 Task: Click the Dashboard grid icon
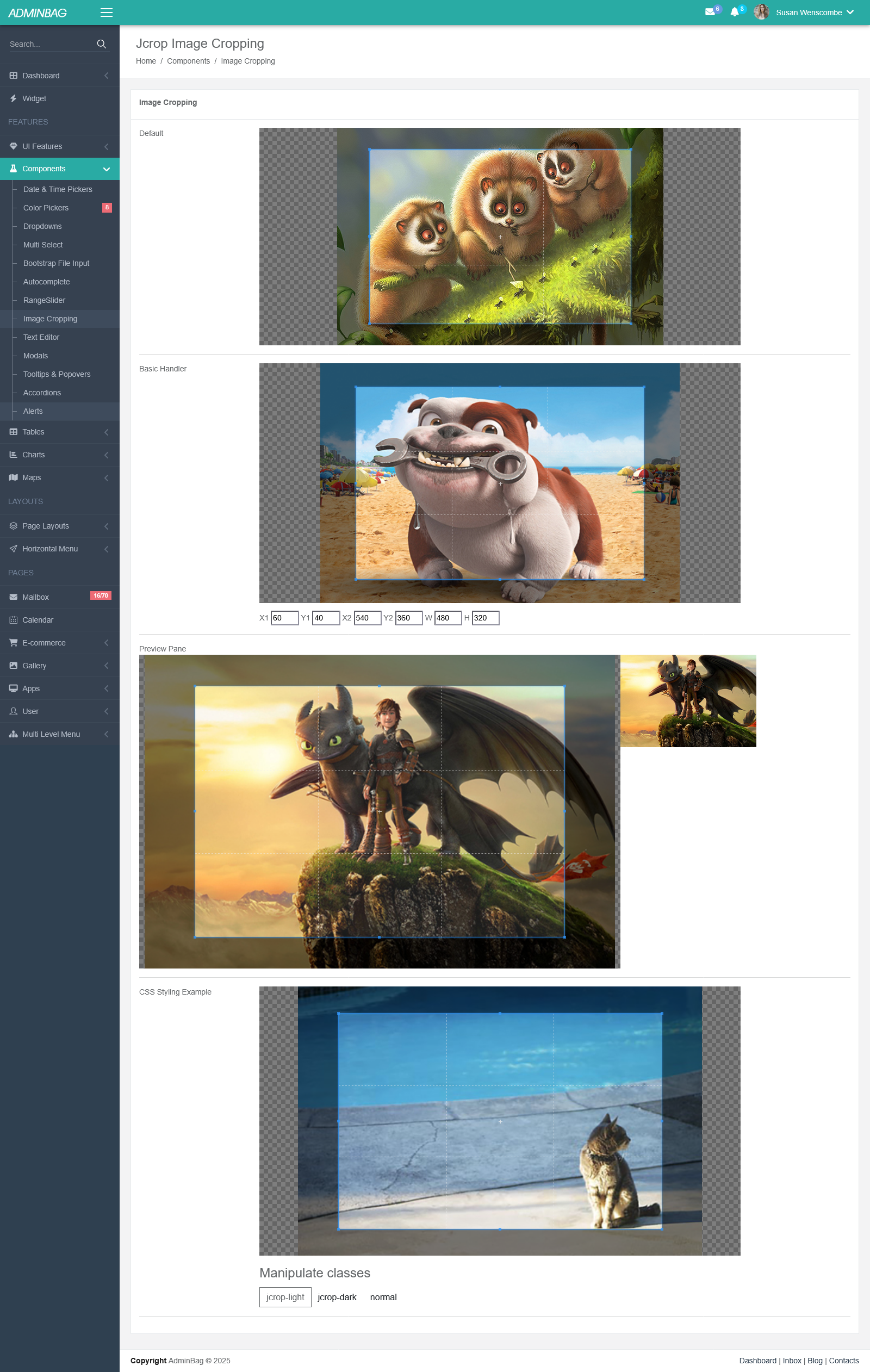[13, 76]
